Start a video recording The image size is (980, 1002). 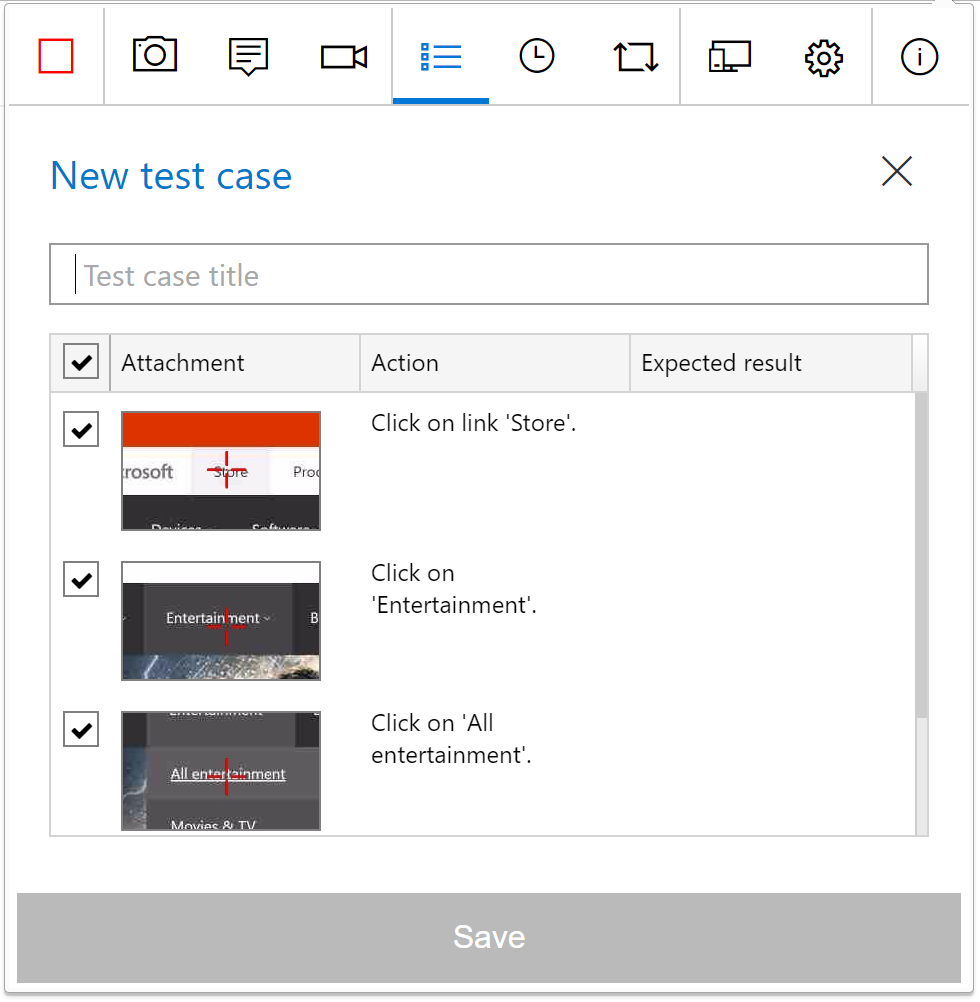point(343,57)
